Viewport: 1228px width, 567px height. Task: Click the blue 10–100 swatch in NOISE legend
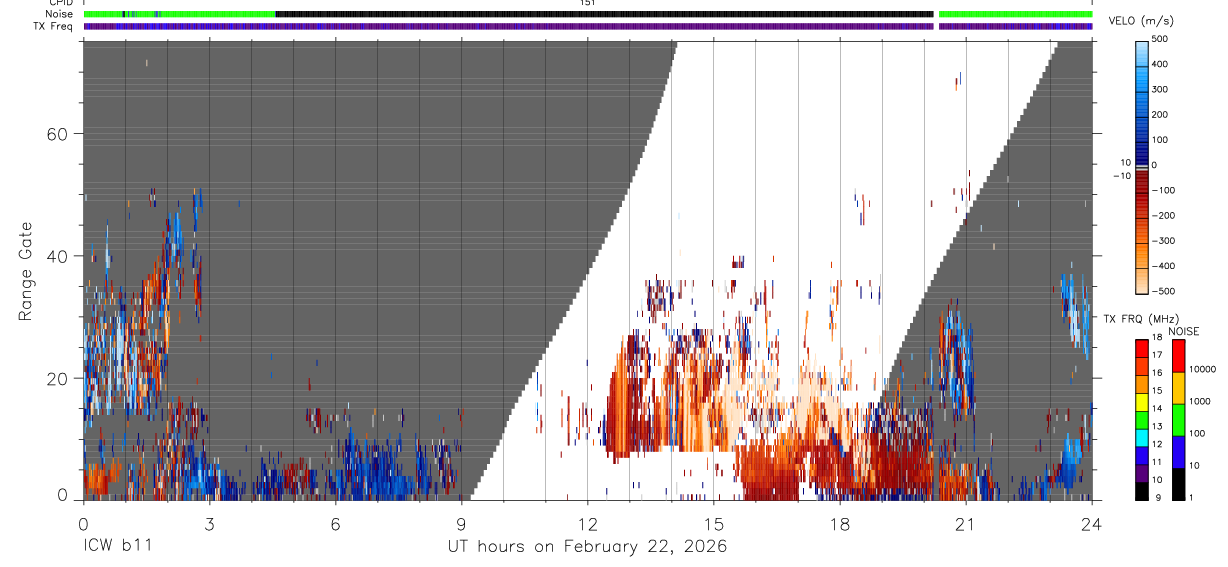[1178, 452]
